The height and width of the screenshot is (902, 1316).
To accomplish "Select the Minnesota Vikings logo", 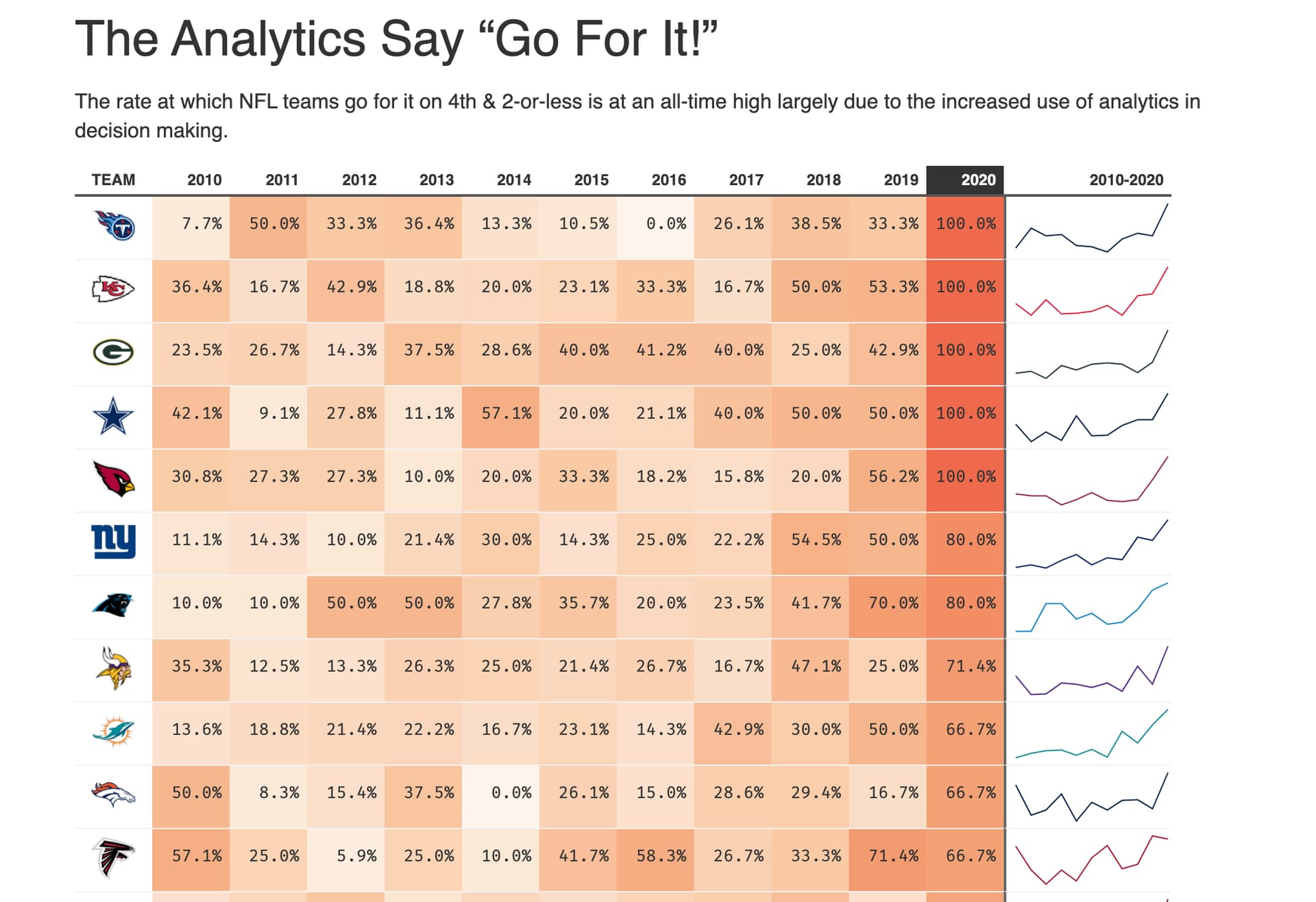I will tap(113, 668).
